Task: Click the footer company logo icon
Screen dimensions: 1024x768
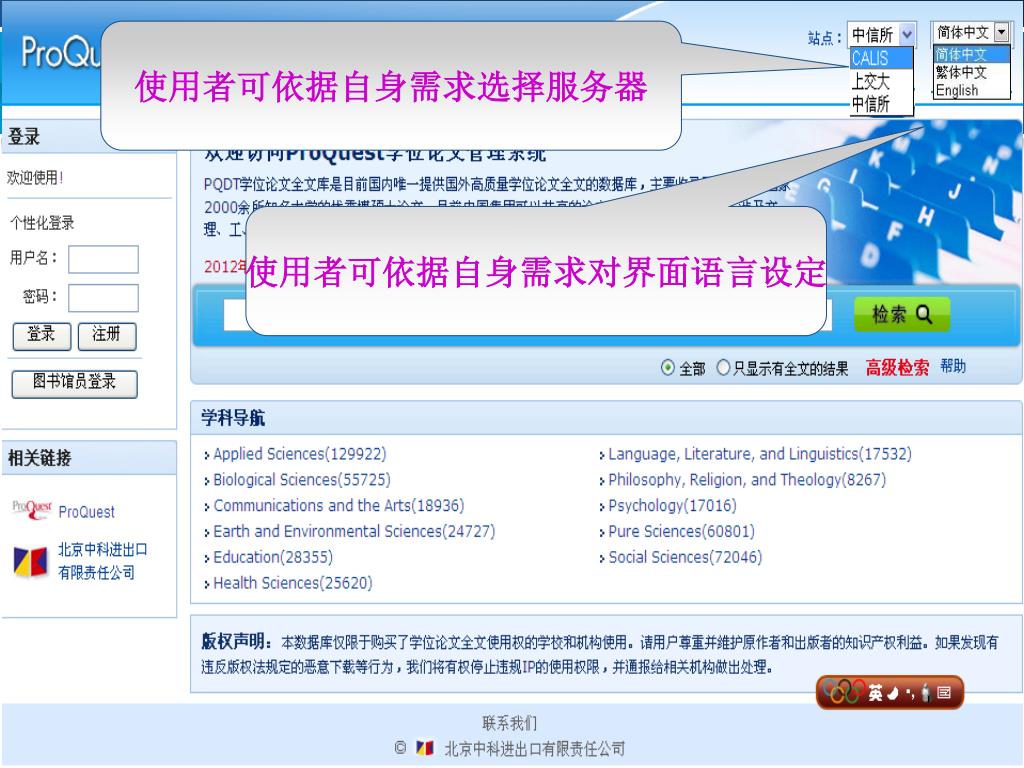Action: coord(424,747)
